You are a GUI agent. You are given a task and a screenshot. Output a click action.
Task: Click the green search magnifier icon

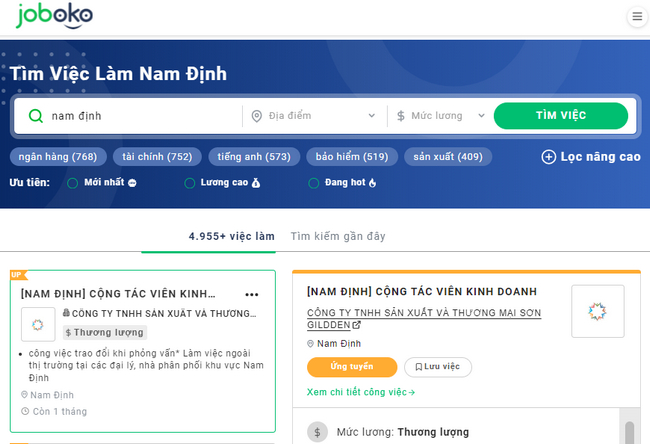(36, 116)
